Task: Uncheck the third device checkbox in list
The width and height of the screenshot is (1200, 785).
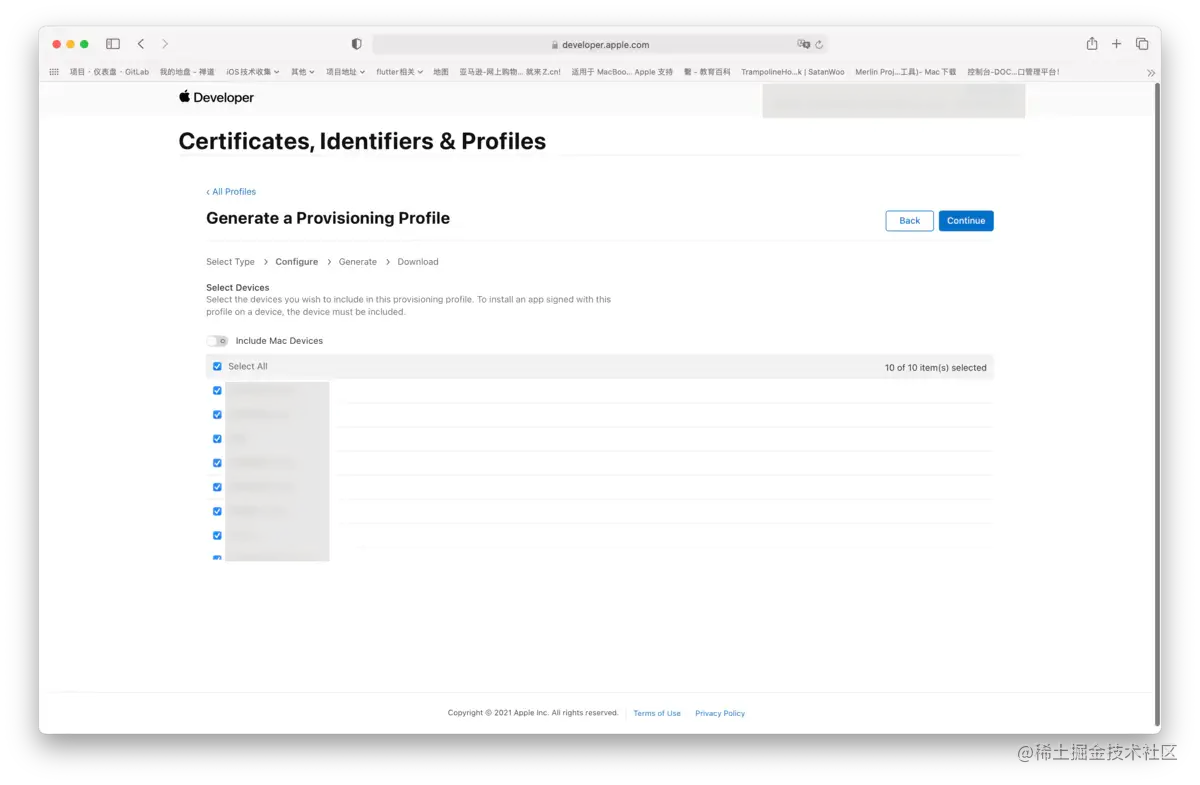Action: 217,438
